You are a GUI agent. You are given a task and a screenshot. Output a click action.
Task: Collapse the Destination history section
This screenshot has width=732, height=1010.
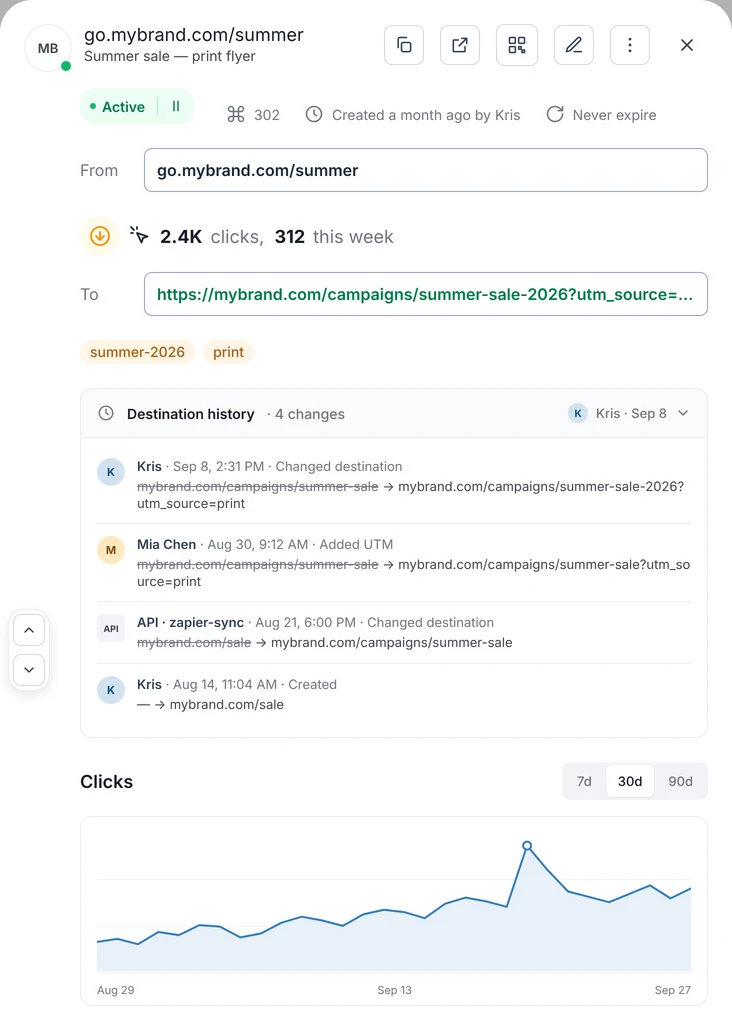tap(683, 414)
